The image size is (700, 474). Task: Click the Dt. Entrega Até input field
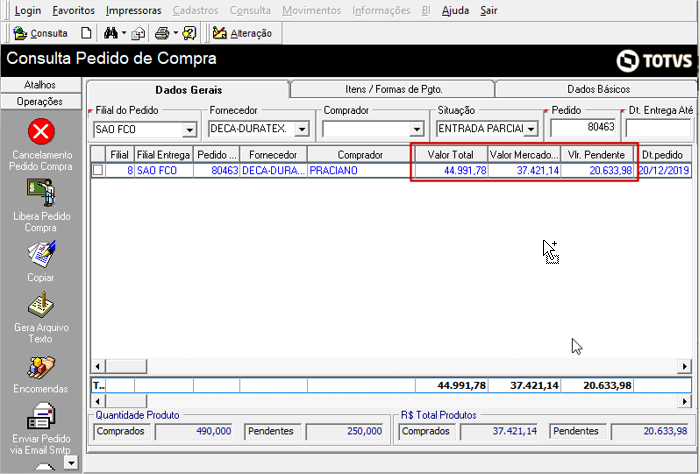pos(658,129)
